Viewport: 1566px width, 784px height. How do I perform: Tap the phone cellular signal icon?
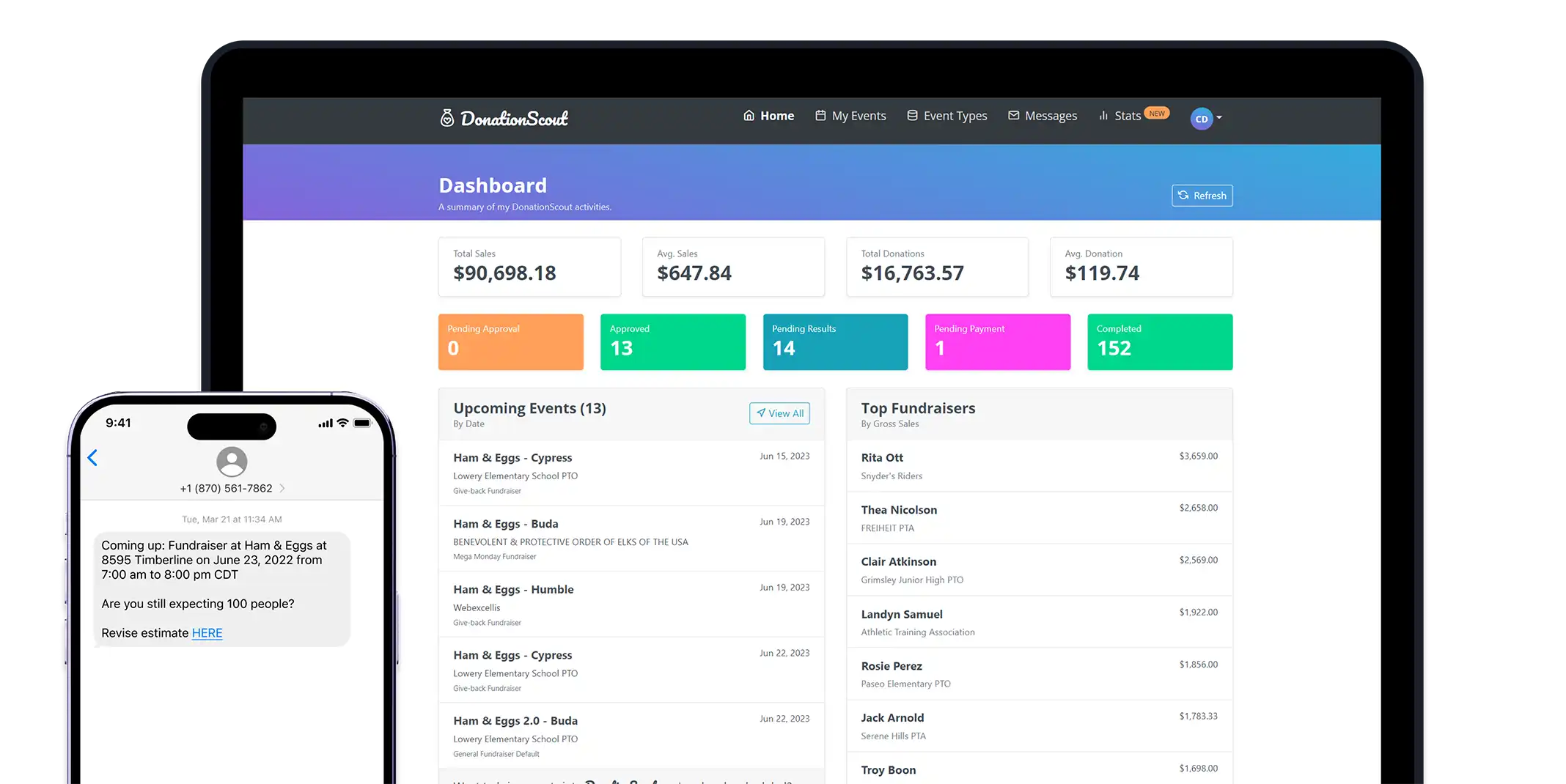pos(326,424)
